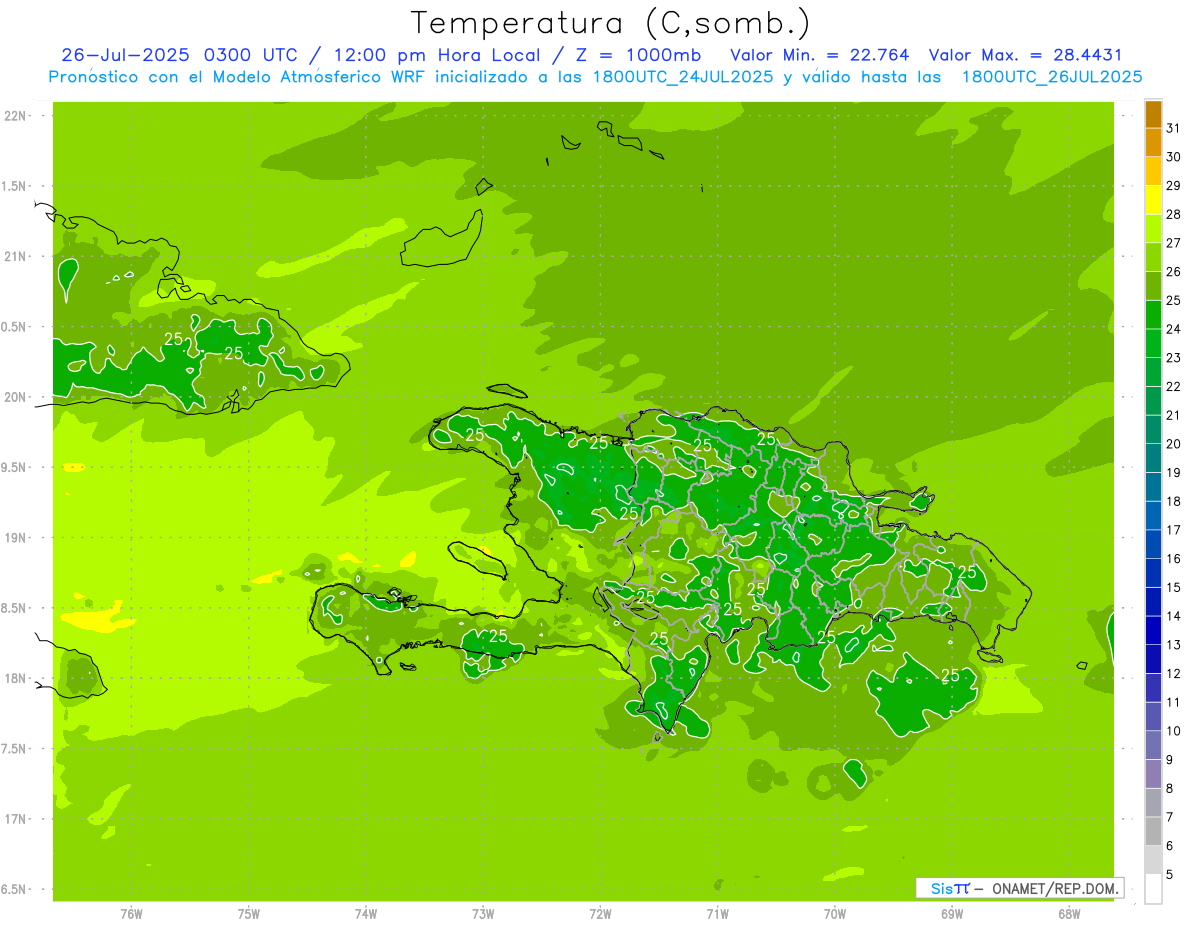The width and height of the screenshot is (1200, 927).
Task: Click the 21N latitude axis label
Action: 15,256
